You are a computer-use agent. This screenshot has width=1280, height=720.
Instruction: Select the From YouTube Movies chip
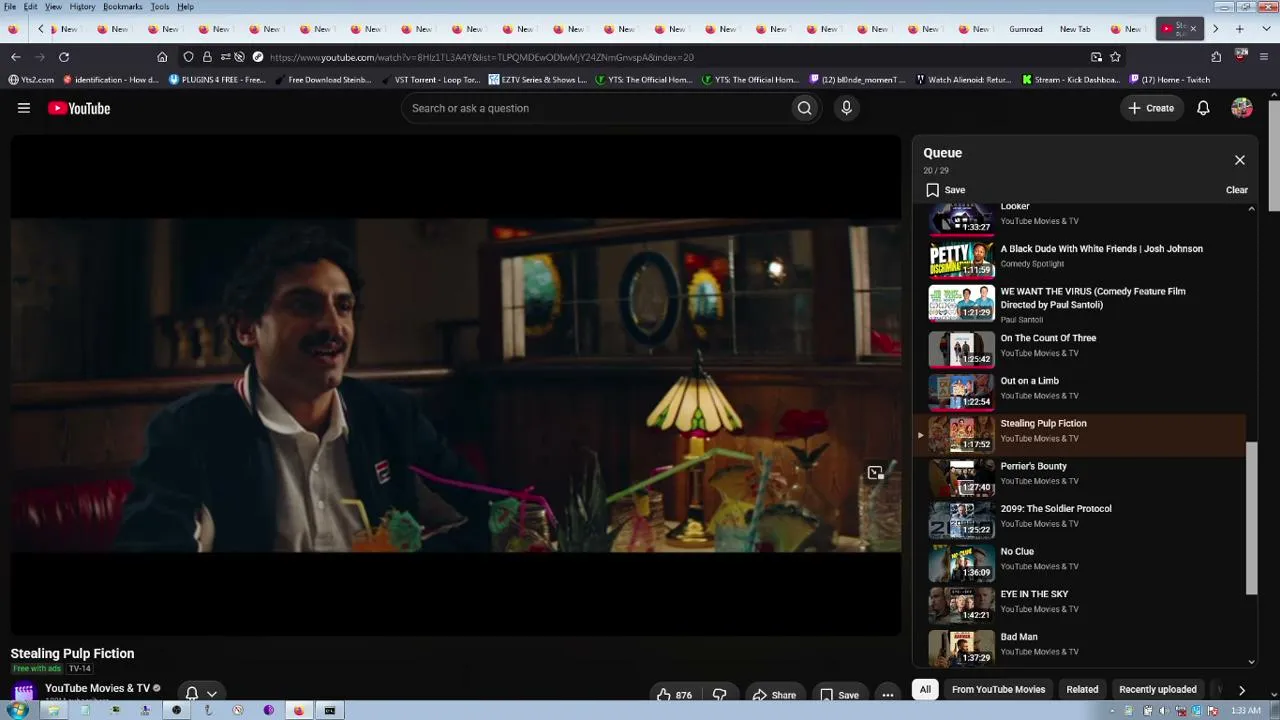pos(998,689)
